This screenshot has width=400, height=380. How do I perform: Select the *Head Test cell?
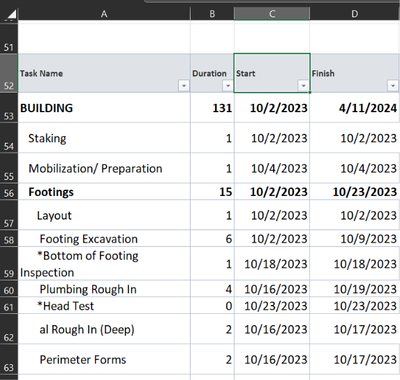click(x=104, y=305)
